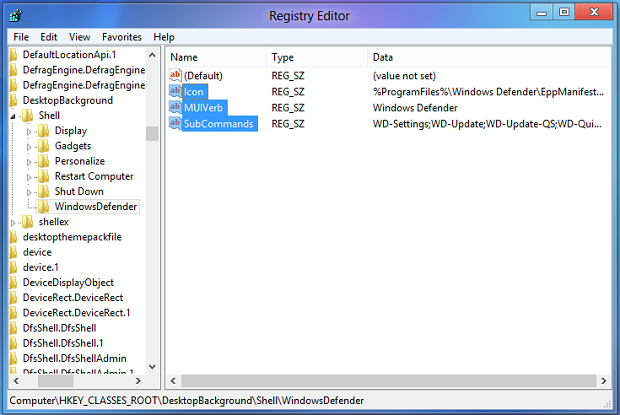Image resolution: width=620 pixels, height=415 pixels.
Task: Click the Shell folder icon
Action: pos(28,116)
